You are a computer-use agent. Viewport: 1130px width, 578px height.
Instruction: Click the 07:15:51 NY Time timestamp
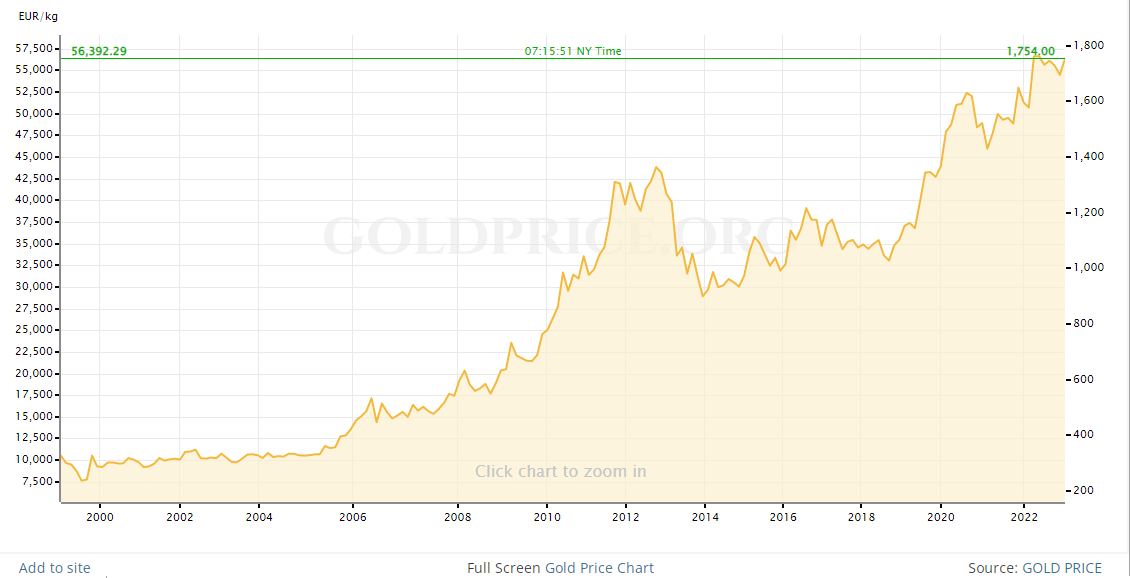pos(573,51)
